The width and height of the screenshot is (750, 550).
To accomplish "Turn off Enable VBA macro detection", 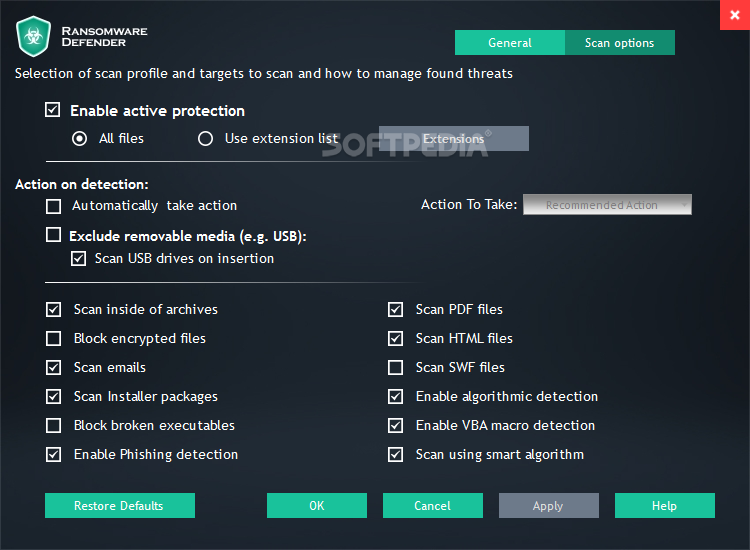I will 396,425.
